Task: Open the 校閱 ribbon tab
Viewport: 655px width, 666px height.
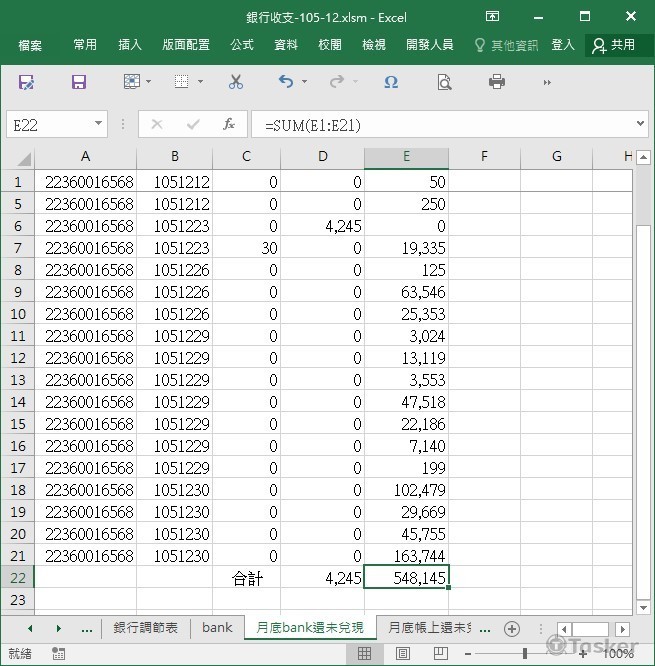Action: click(x=330, y=45)
